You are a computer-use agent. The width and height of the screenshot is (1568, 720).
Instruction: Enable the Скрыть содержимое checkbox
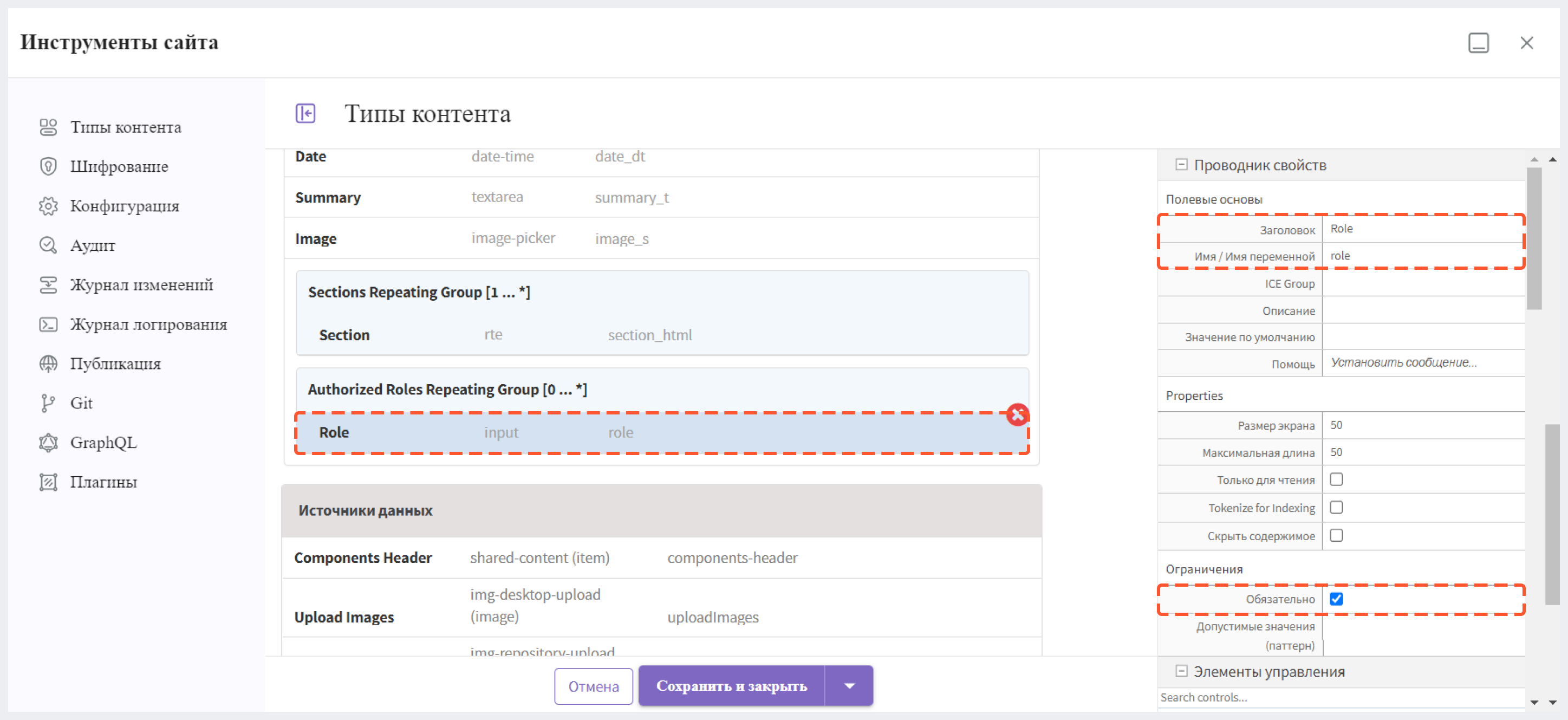pyautogui.click(x=1336, y=536)
